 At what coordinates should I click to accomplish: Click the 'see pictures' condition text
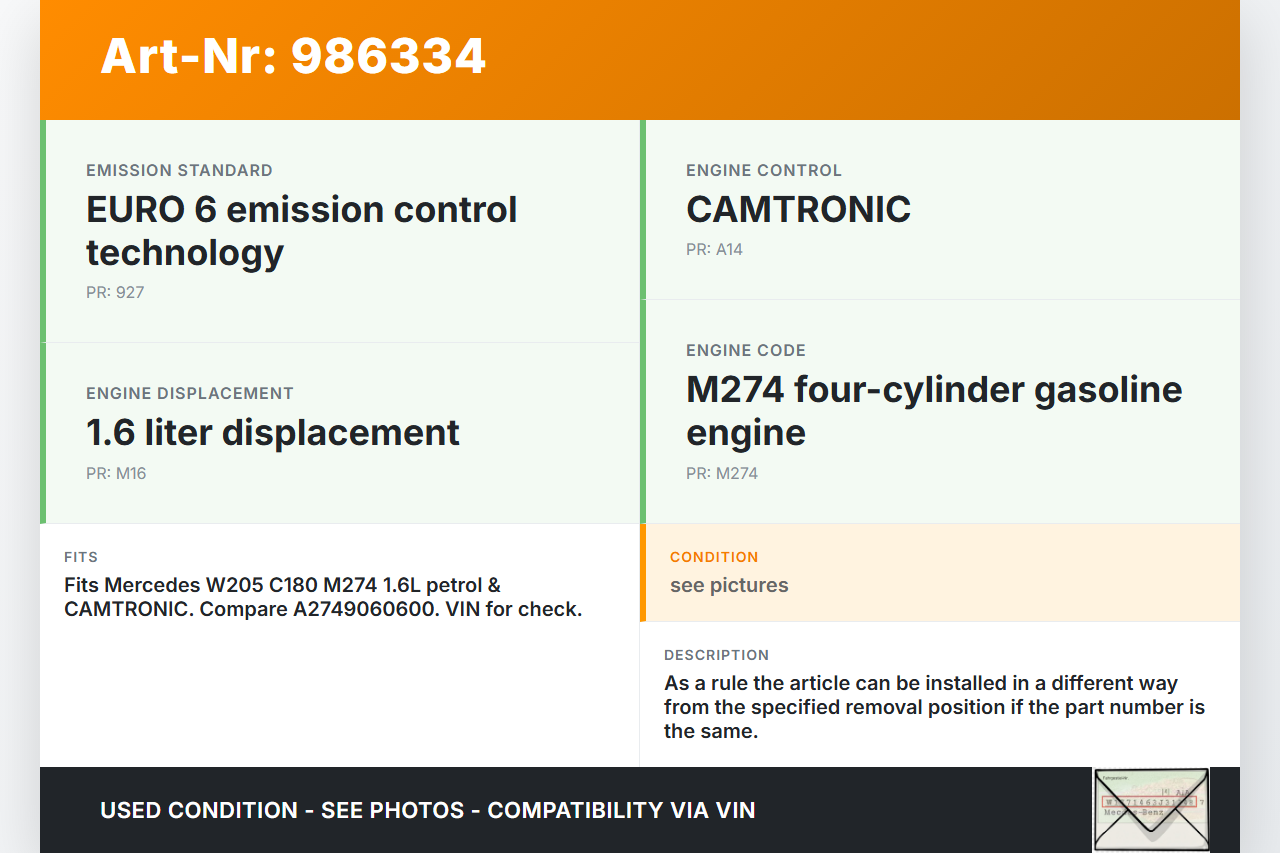[x=729, y=586]
